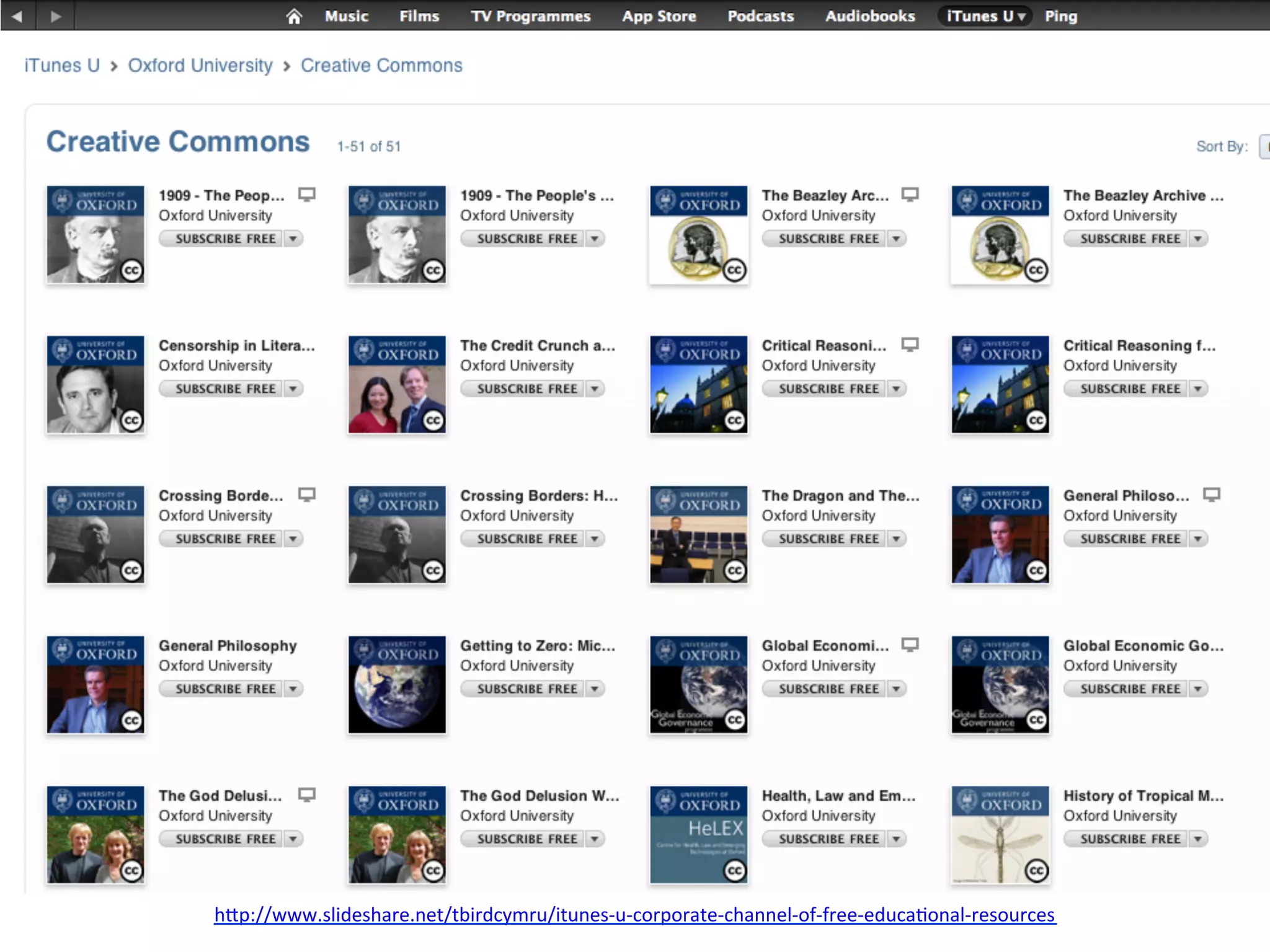Click the video icon beside The God Delusi...
This screenshot has width=1270, height=952.
click(307, 795)
